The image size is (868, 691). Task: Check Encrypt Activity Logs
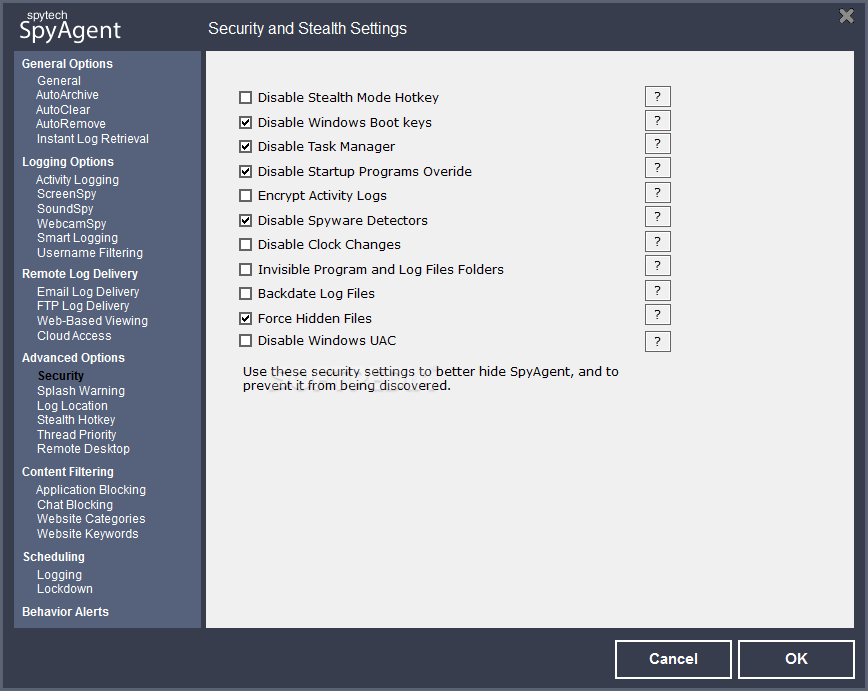point(245,195)
